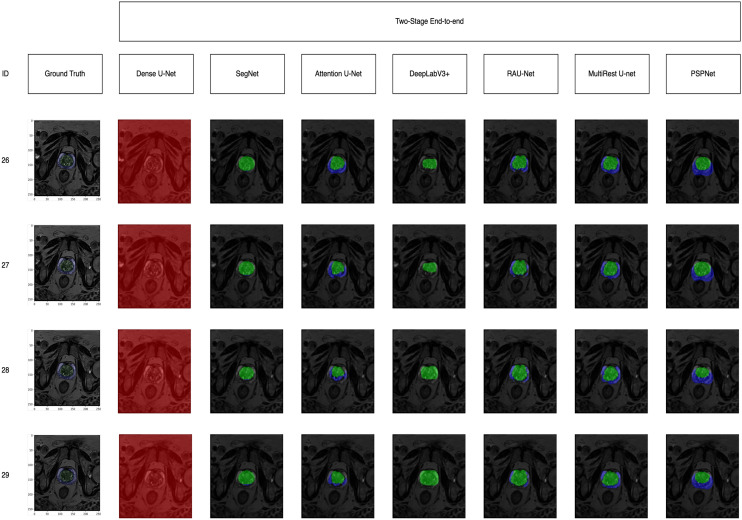This screenshot has height=520, width=742.
Task: Open RAU-Net segmentation for ID 27
Action: coord(520,266)
